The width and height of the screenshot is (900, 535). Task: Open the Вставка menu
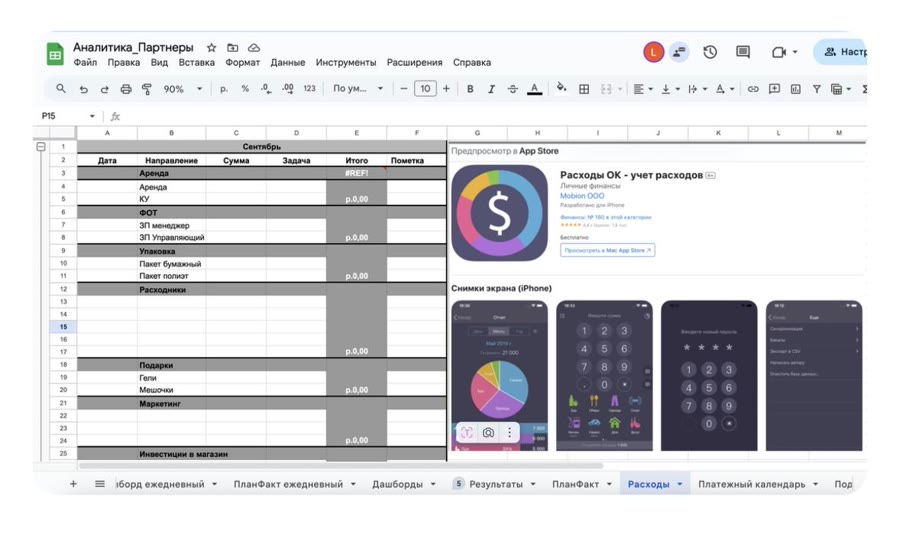pyautogui.click(x=196, y=63)
